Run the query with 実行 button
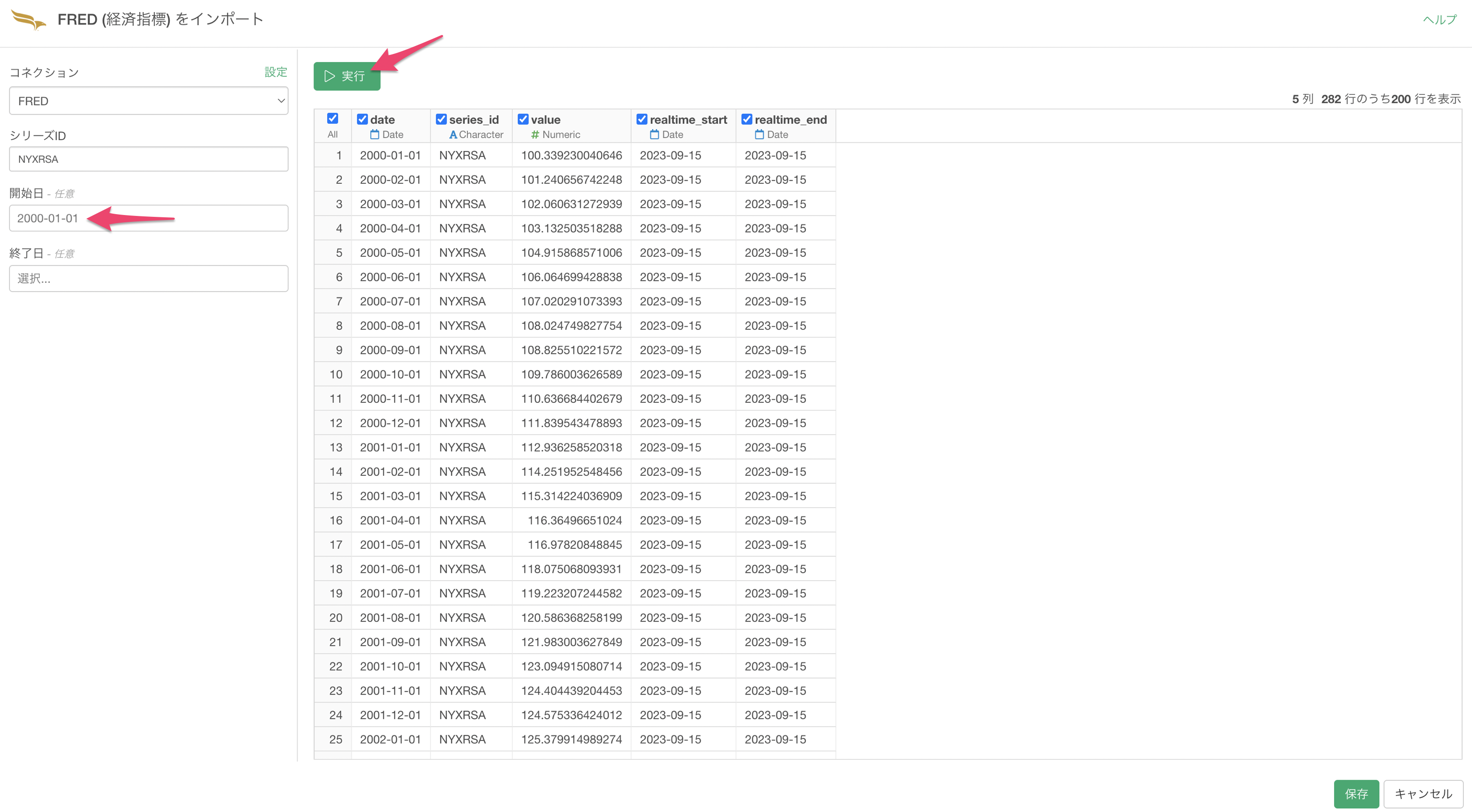The height and width of the screenshot is (812, 1472). [347, 76]
